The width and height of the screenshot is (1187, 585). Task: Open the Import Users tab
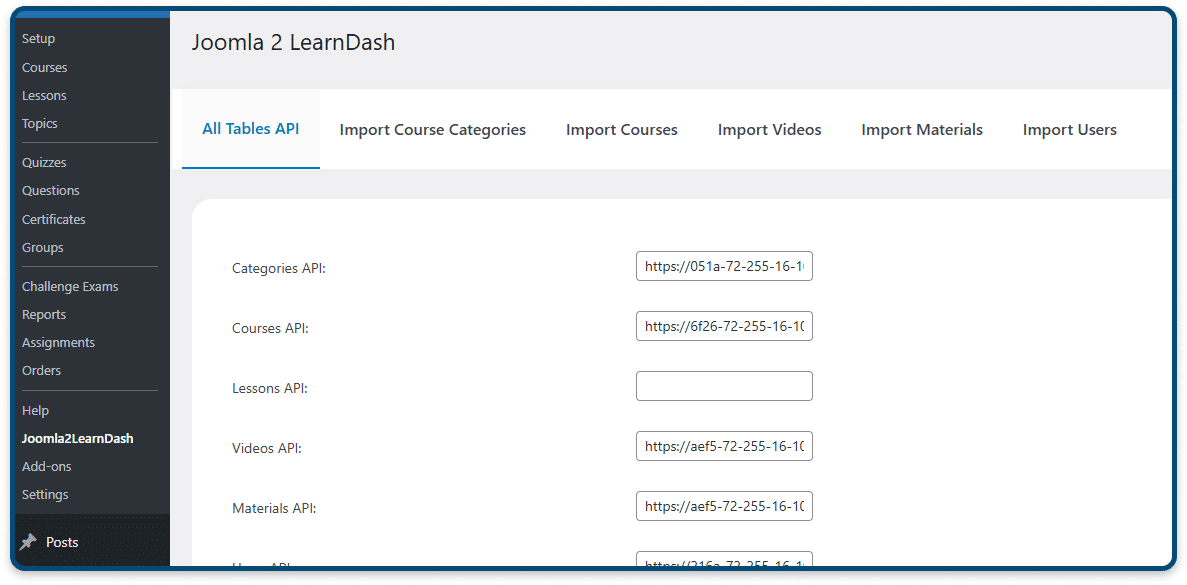coord(1069,129)
